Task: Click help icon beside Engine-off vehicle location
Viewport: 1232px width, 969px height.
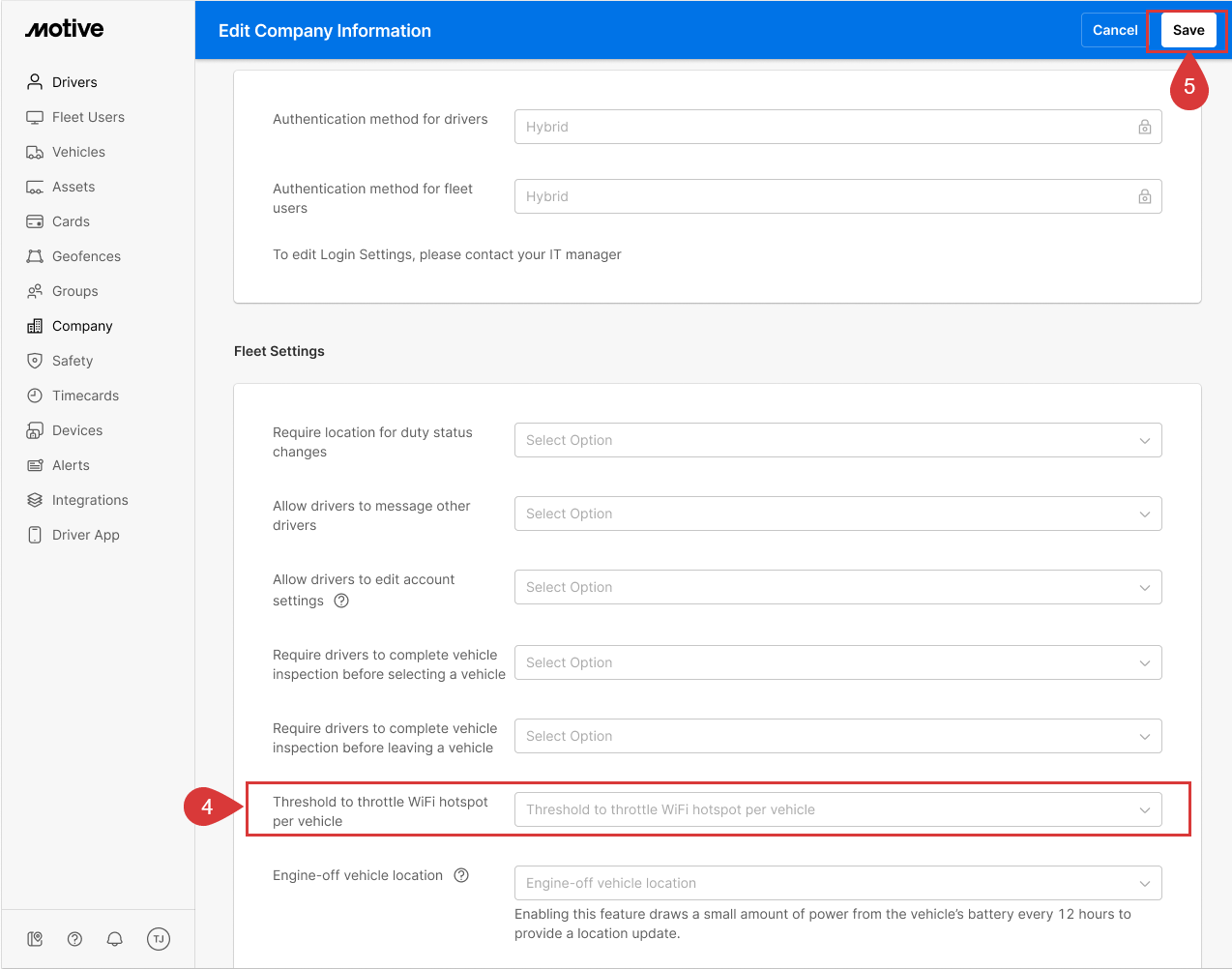Action: pos(461,875)
